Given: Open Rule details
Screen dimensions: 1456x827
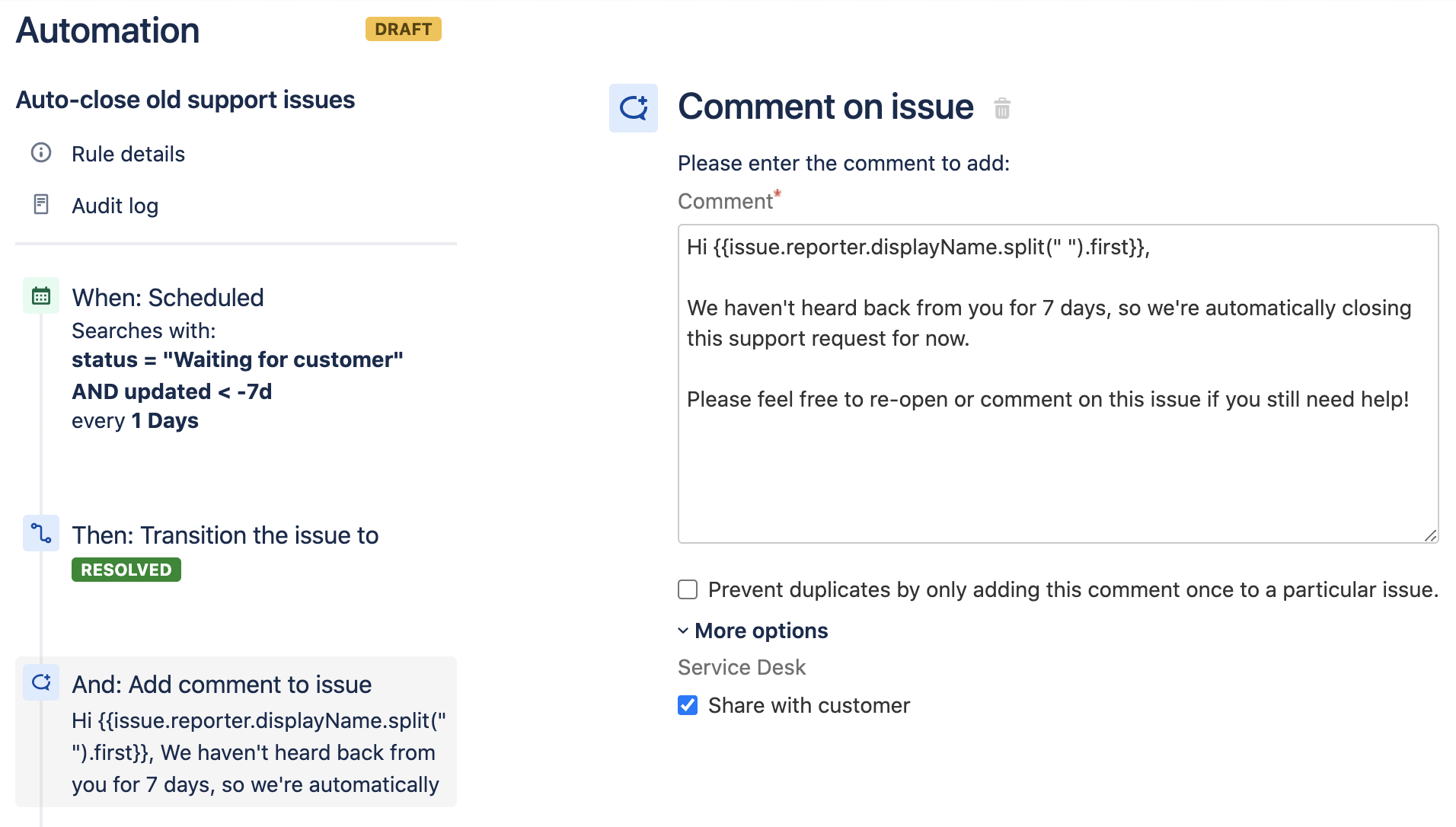Looking at the screenshot, I should (128, 154).
